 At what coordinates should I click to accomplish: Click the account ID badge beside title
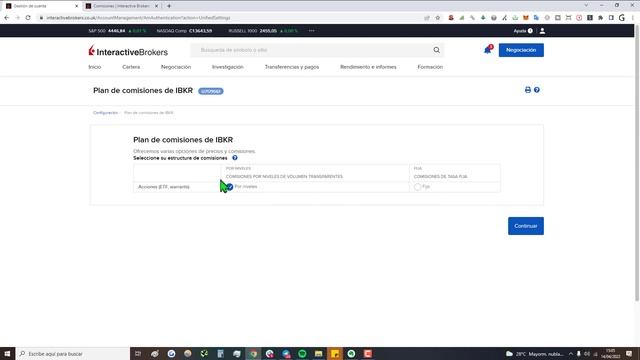[x=211, y=91]
